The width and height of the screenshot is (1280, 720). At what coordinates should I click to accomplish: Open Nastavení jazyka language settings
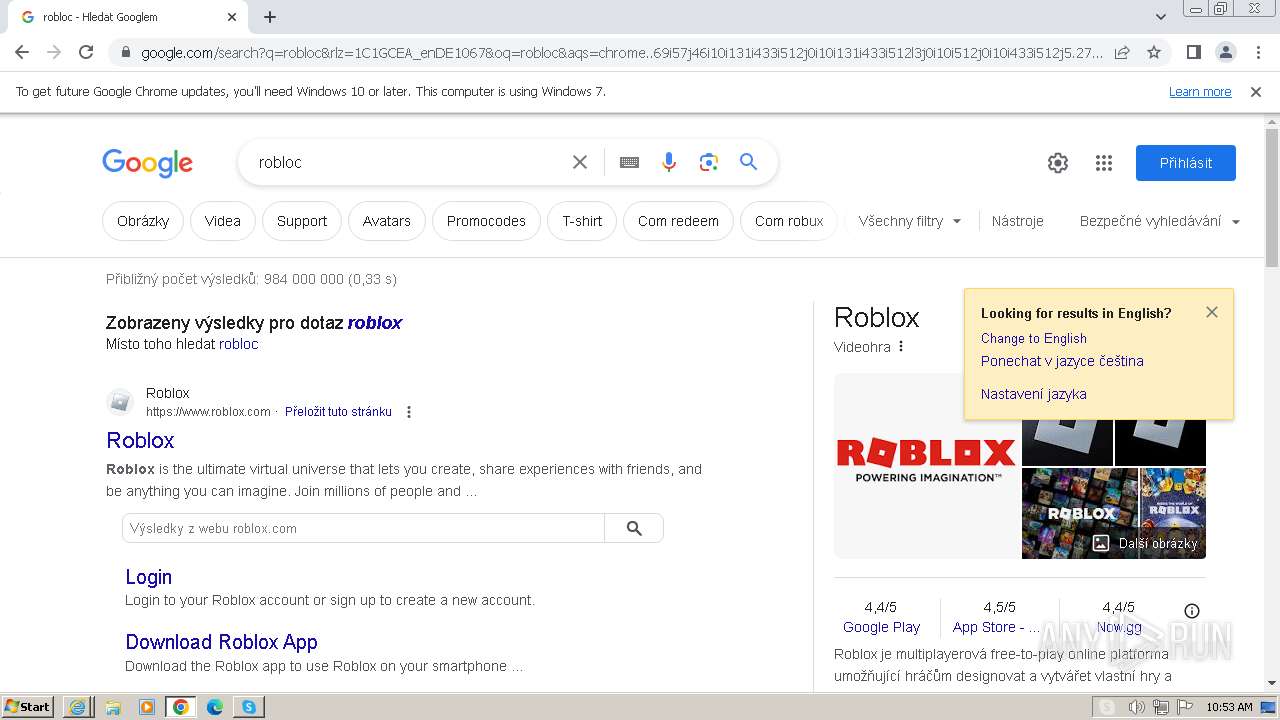click(x=1033, y=394)
